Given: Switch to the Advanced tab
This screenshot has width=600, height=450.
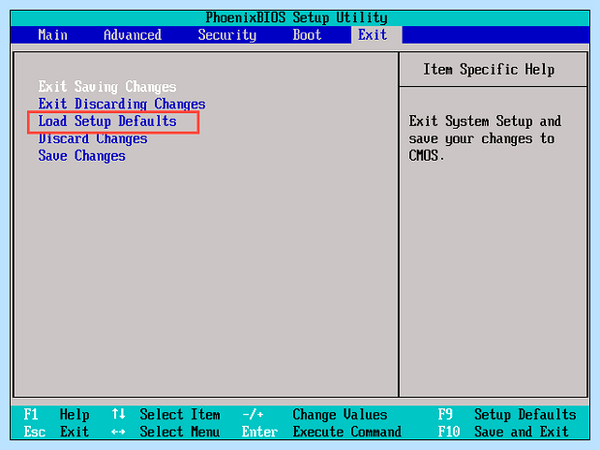Looking at the screenshot, I should pos(132,35).
